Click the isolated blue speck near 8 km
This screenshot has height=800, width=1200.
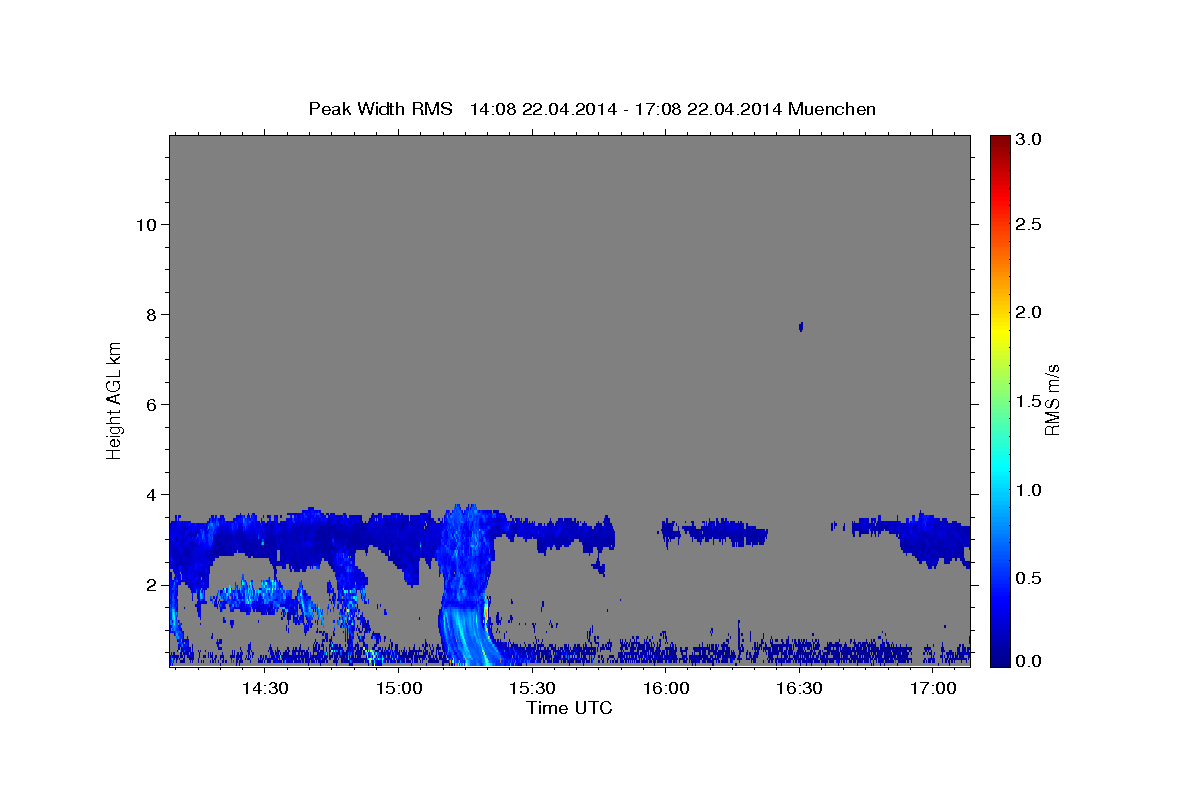point(800,327)
